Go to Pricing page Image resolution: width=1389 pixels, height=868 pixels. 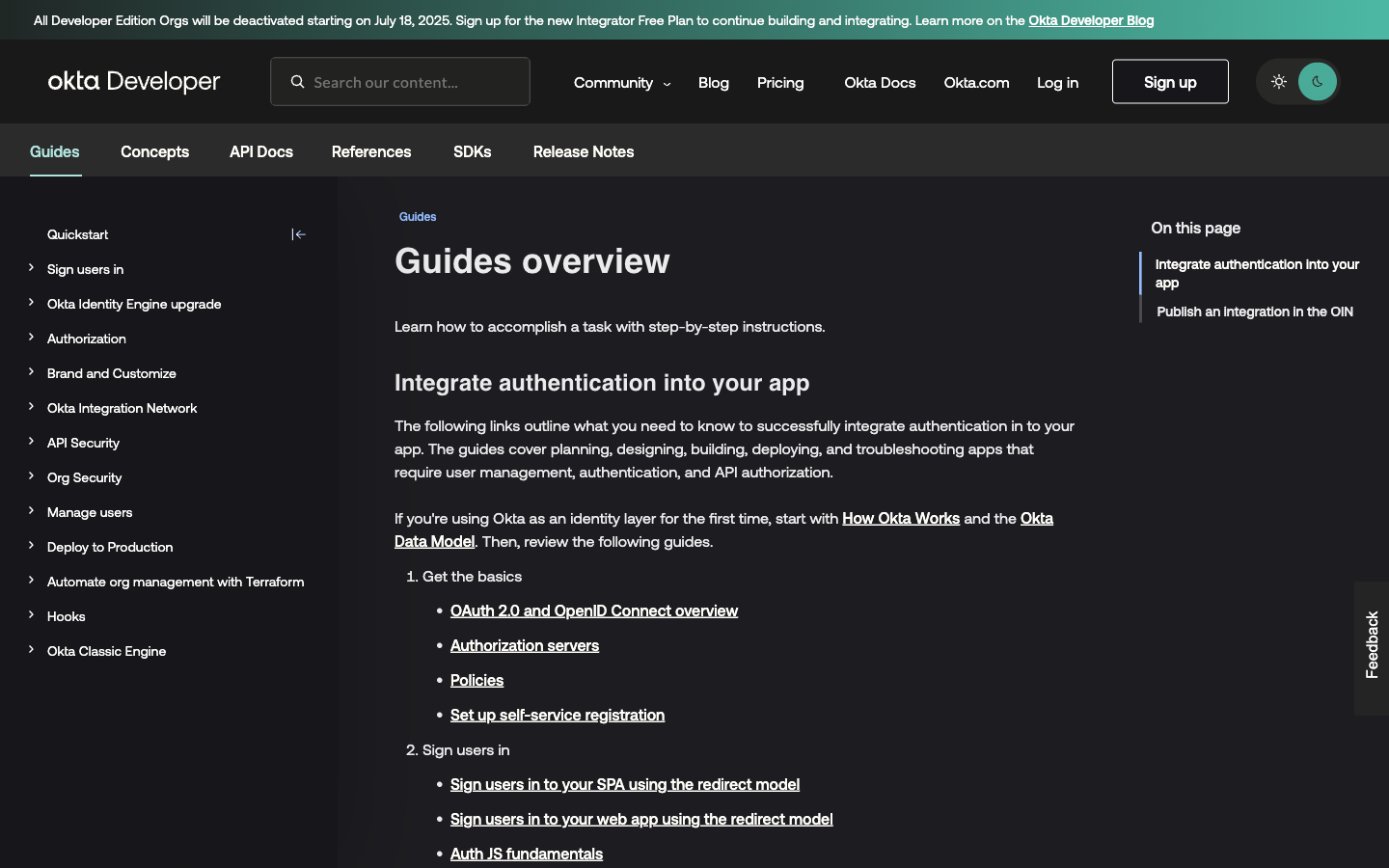[x=780, y=83]
